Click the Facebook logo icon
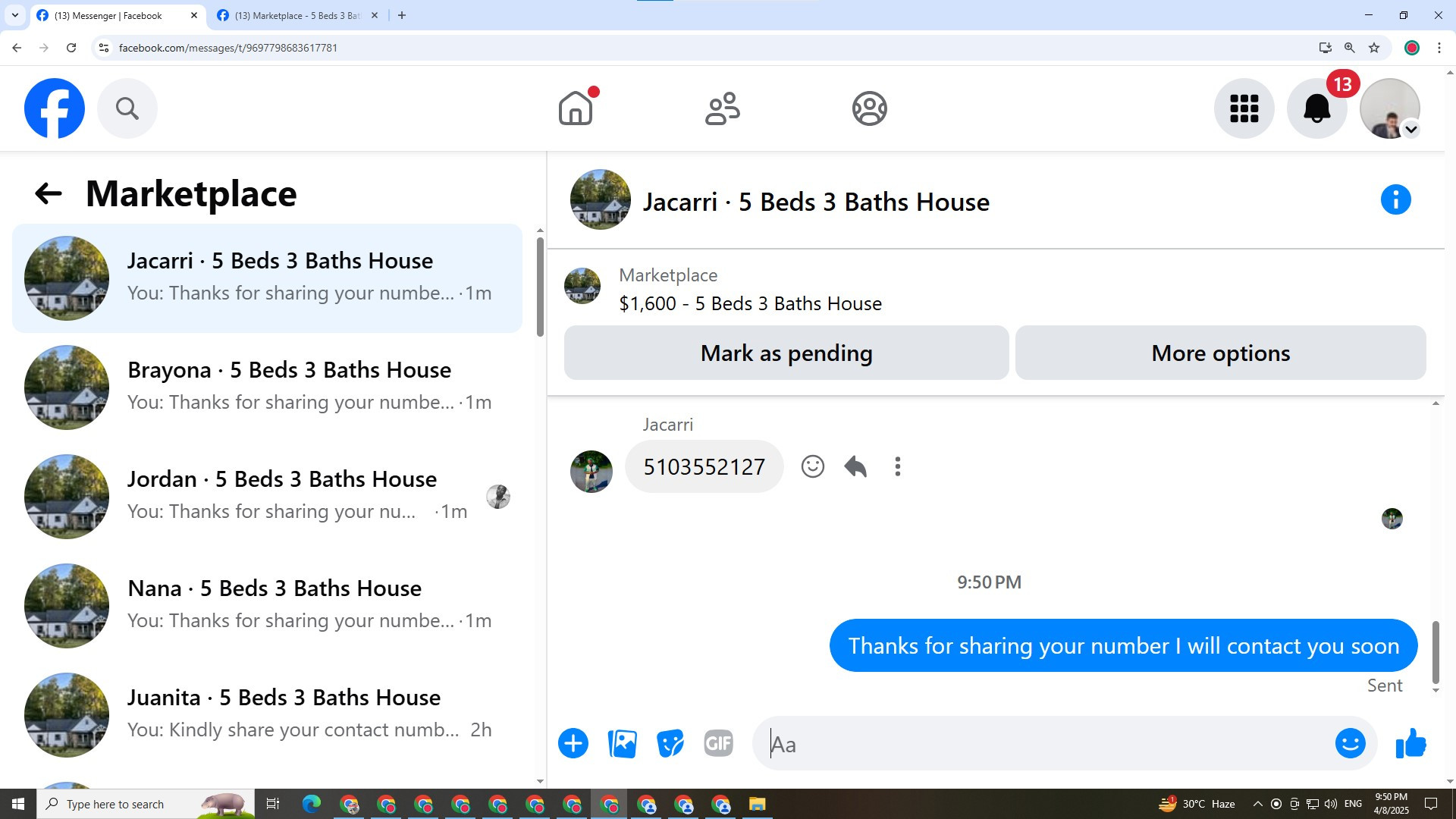Image resolution: width=1456 pixels, height=819 pixels. tap(55, 108)
